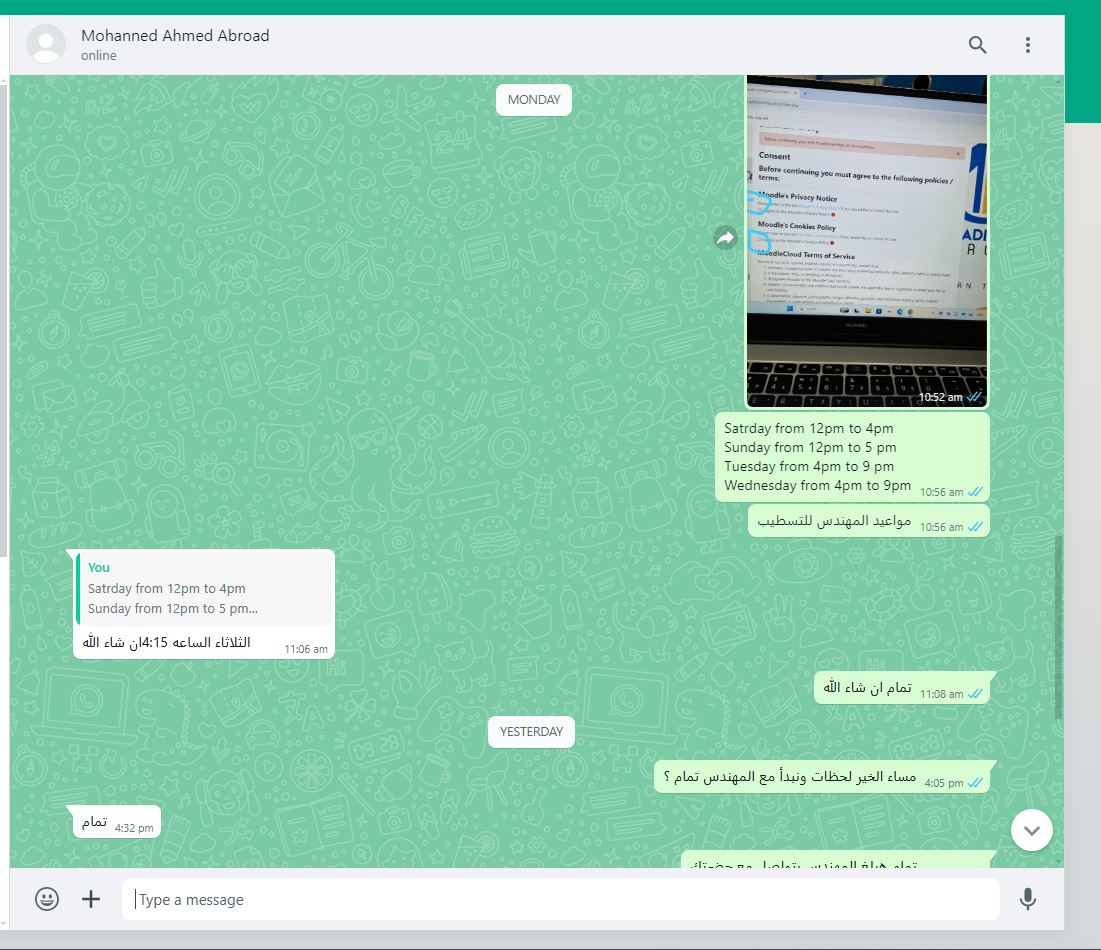Click the plus attach icon
Image resolution: width=1101 pixels, height=950 pixels.
pyautogui.click(x=91, y=899)
